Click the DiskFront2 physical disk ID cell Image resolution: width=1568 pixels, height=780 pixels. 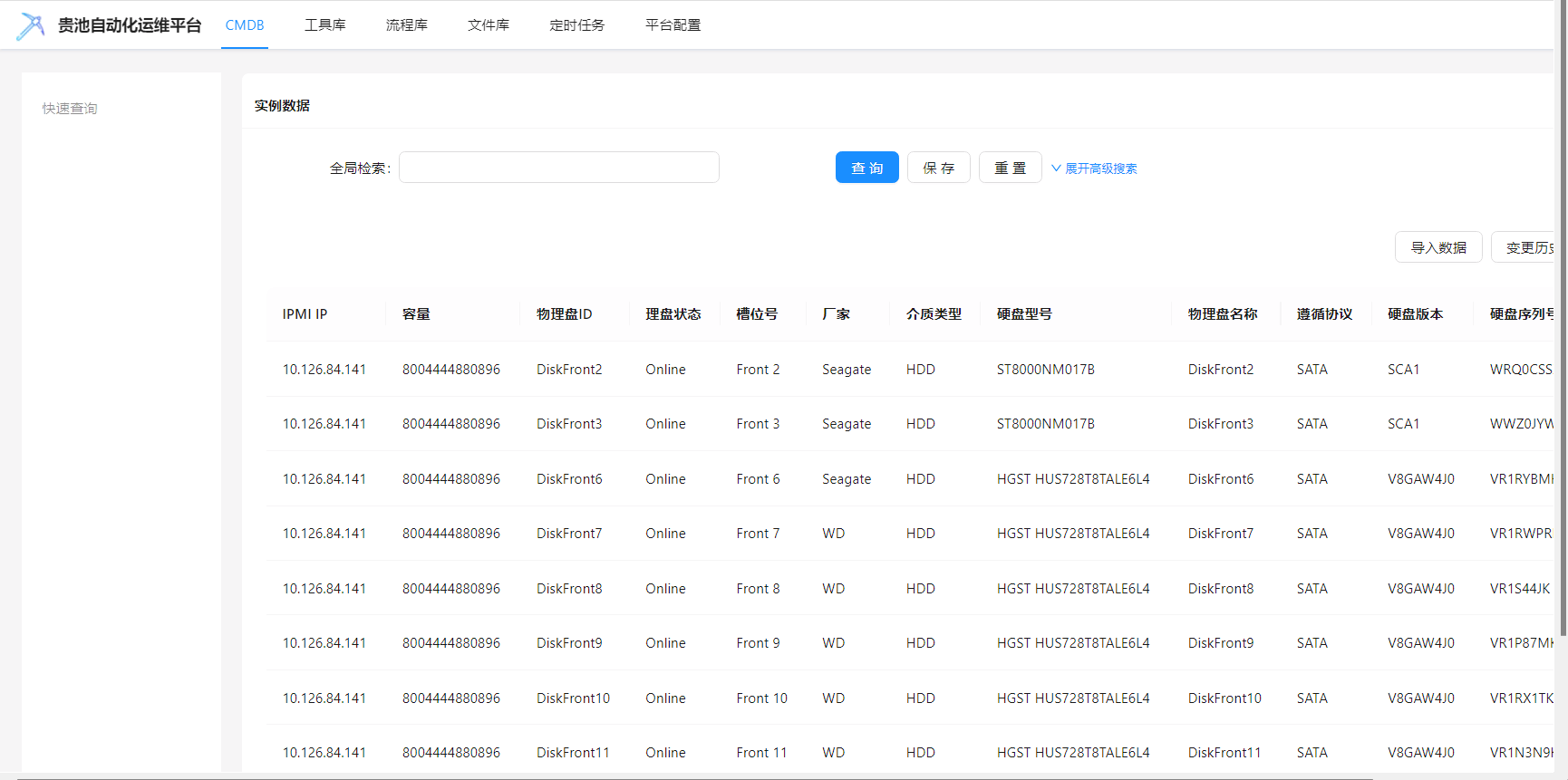(x=569, y=370)
